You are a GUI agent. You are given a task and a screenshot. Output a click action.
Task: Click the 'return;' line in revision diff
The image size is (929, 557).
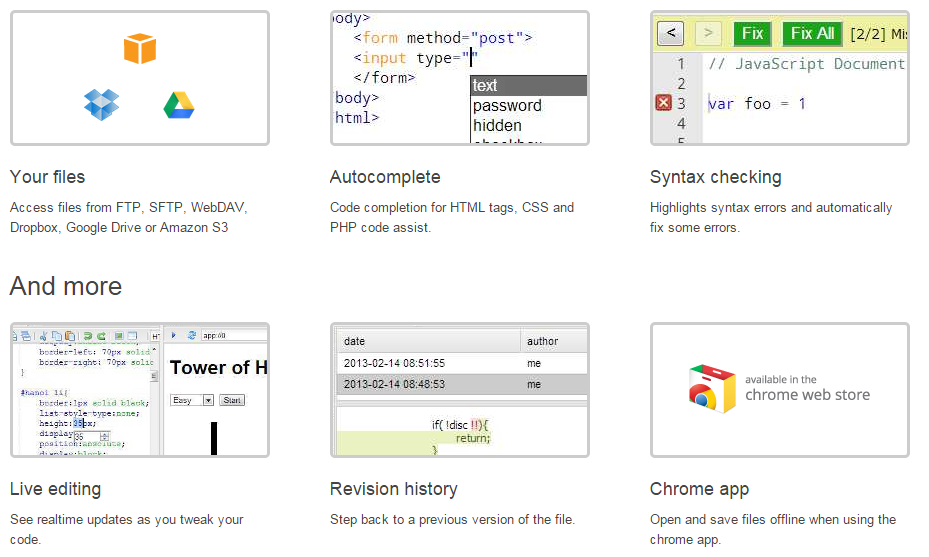coord(473,438)
